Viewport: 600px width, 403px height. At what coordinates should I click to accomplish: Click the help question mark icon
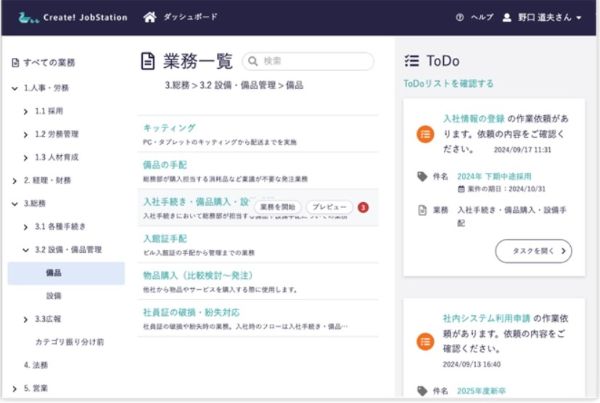coord(460,18)
